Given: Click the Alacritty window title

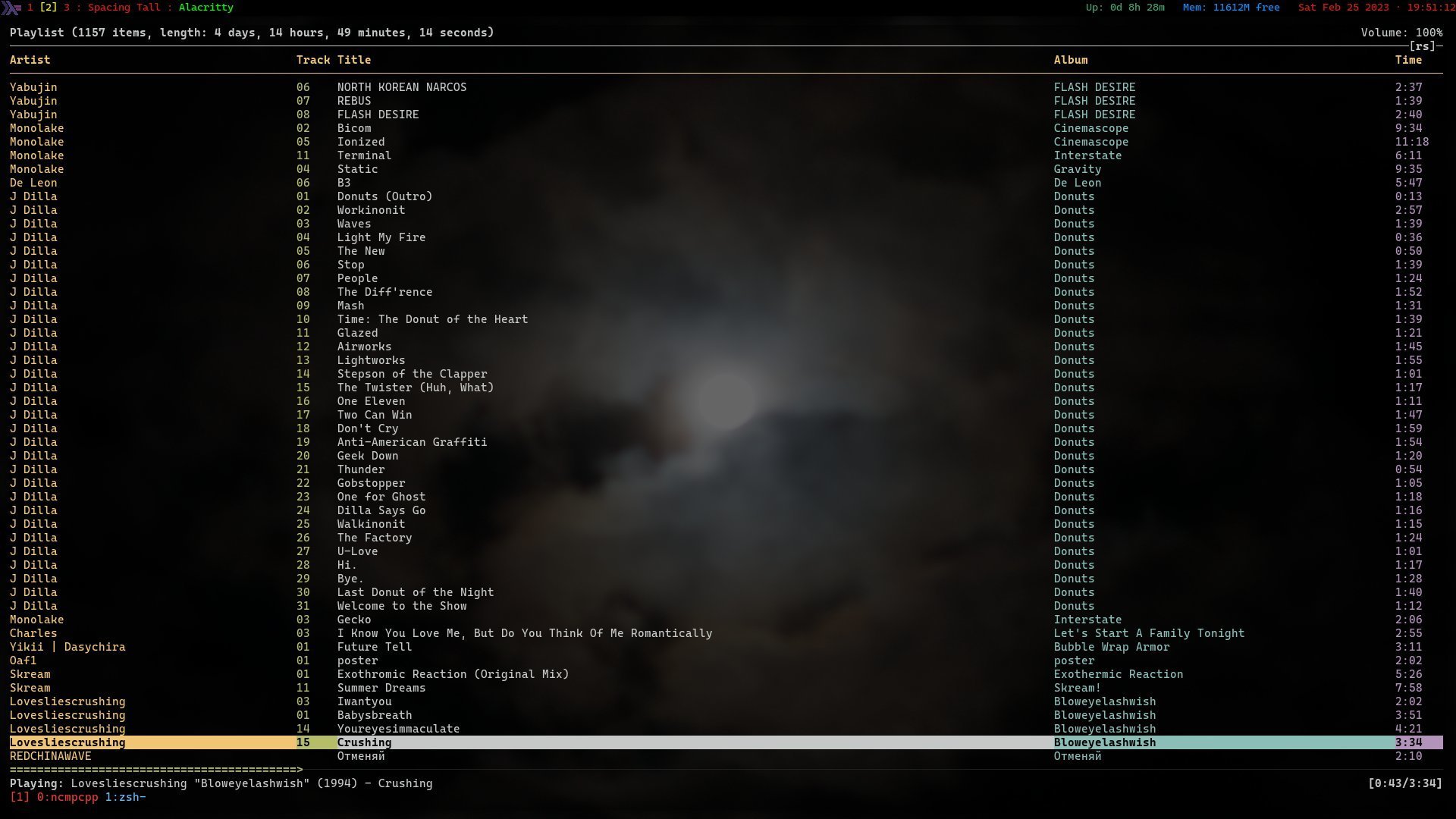Looking at the screenshot, I should [206, 8].
